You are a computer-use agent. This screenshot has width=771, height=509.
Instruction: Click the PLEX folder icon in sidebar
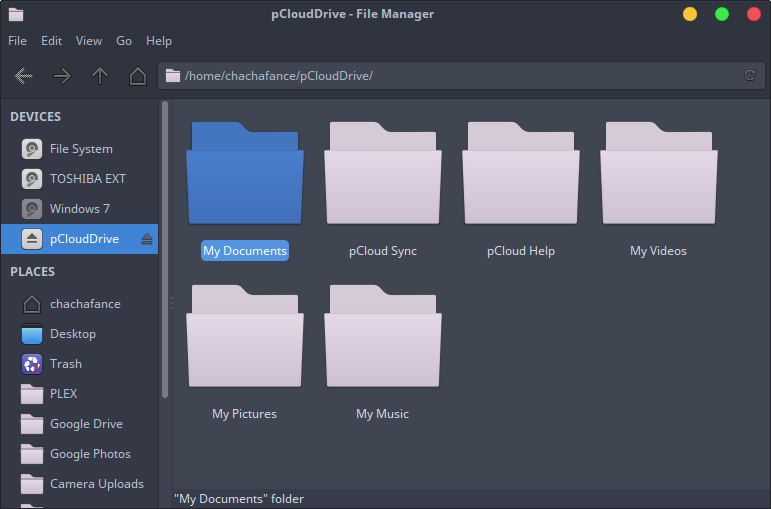tap(32, 394)
